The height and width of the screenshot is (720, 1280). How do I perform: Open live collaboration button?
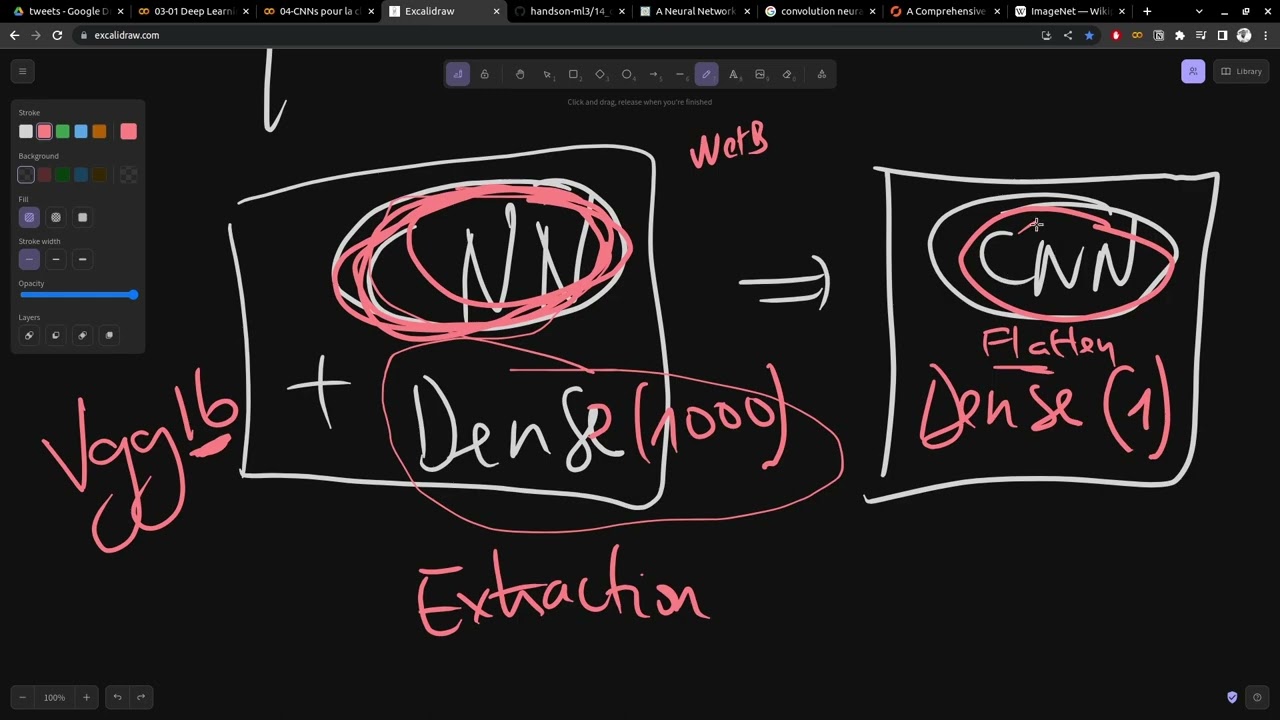[1193, 71]
